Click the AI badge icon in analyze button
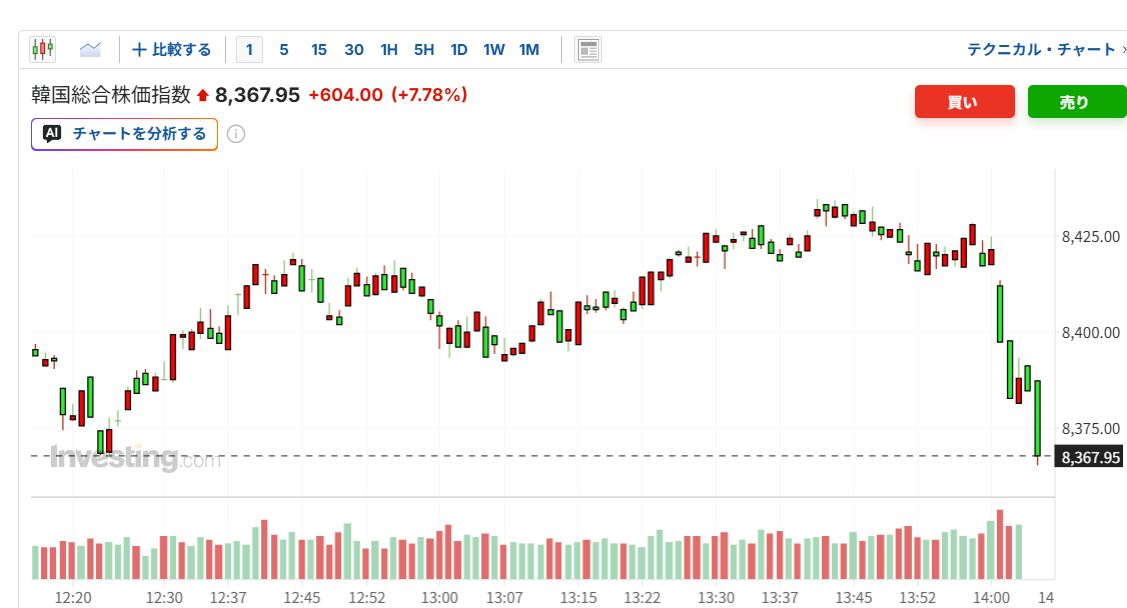 tap(52, 134)
